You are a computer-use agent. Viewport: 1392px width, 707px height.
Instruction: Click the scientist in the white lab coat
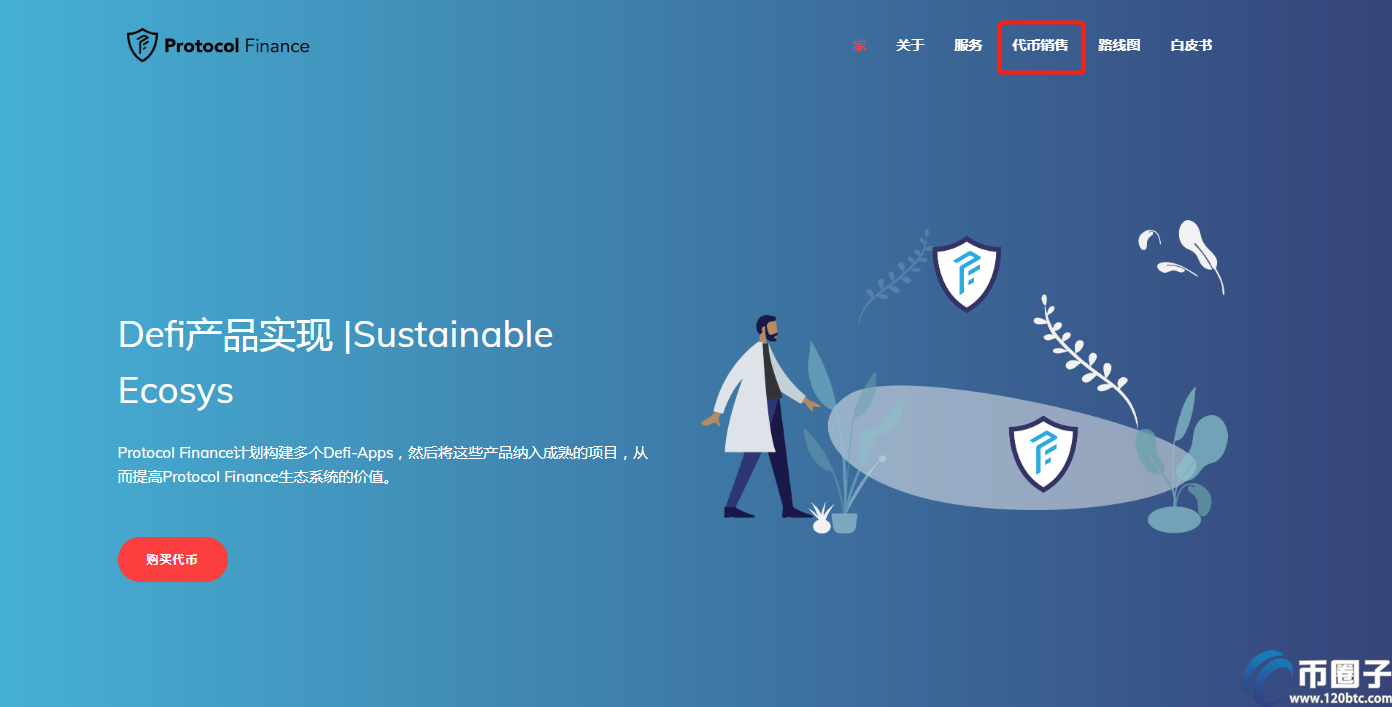(762, 415)
